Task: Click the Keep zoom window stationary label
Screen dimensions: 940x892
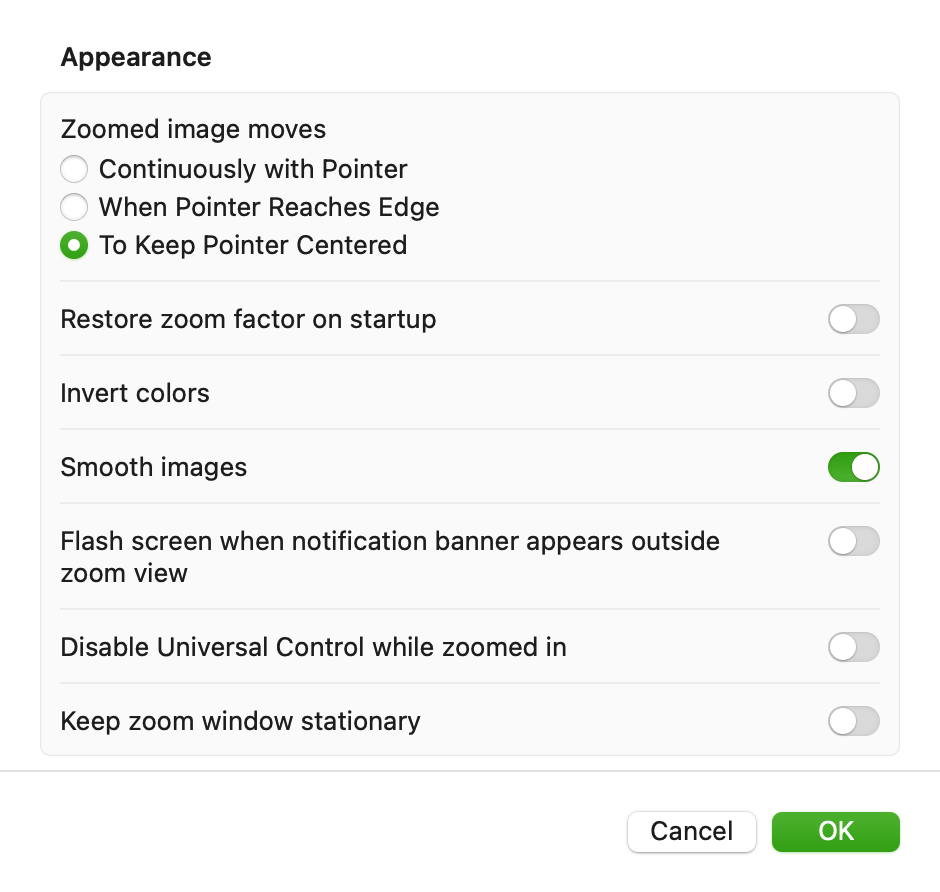Action: coord(240,721)
